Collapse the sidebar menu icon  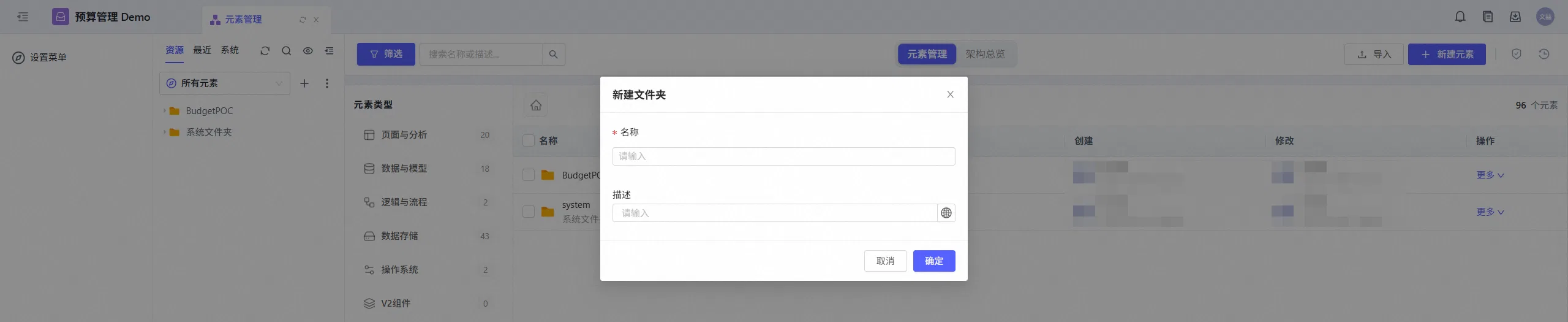point(23,17)
